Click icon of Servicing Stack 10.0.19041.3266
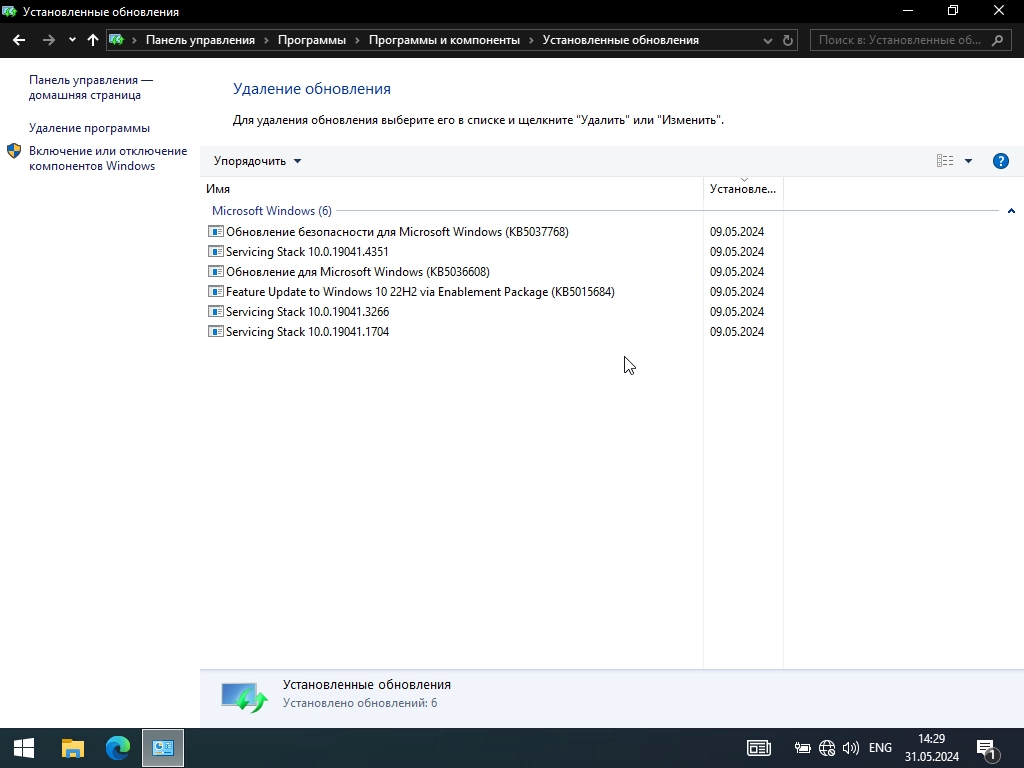This screenshot has height=768, width=1024. (x=216, y=312)
